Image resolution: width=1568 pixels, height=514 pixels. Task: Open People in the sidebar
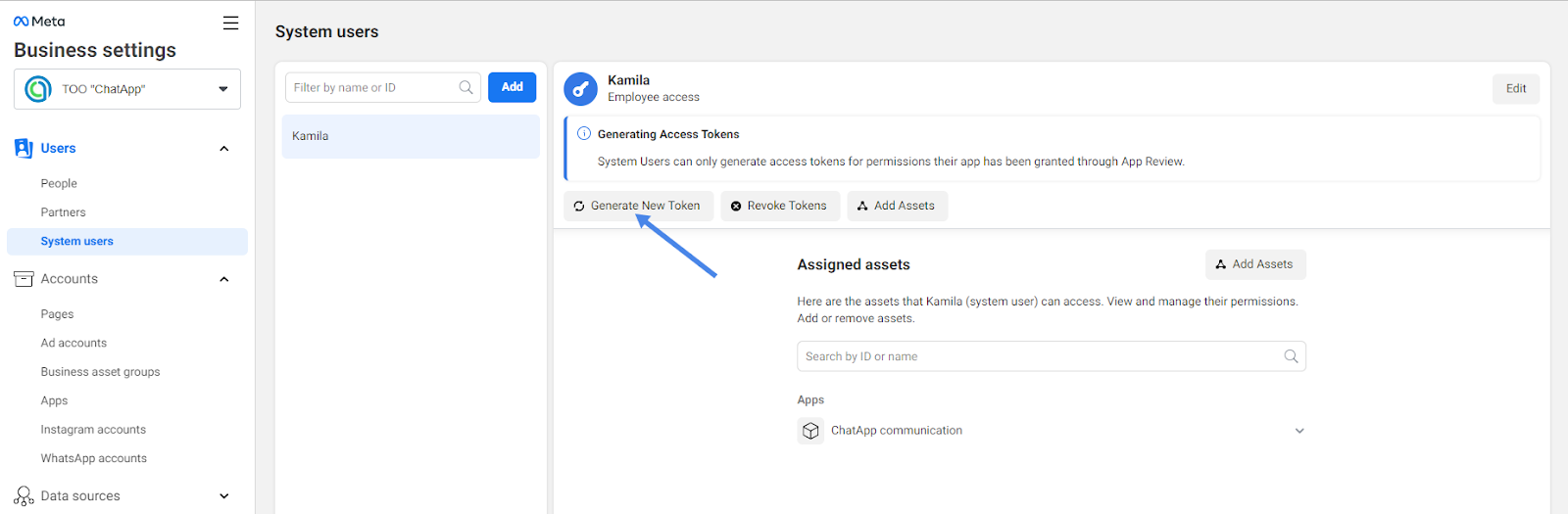(59, 183)
